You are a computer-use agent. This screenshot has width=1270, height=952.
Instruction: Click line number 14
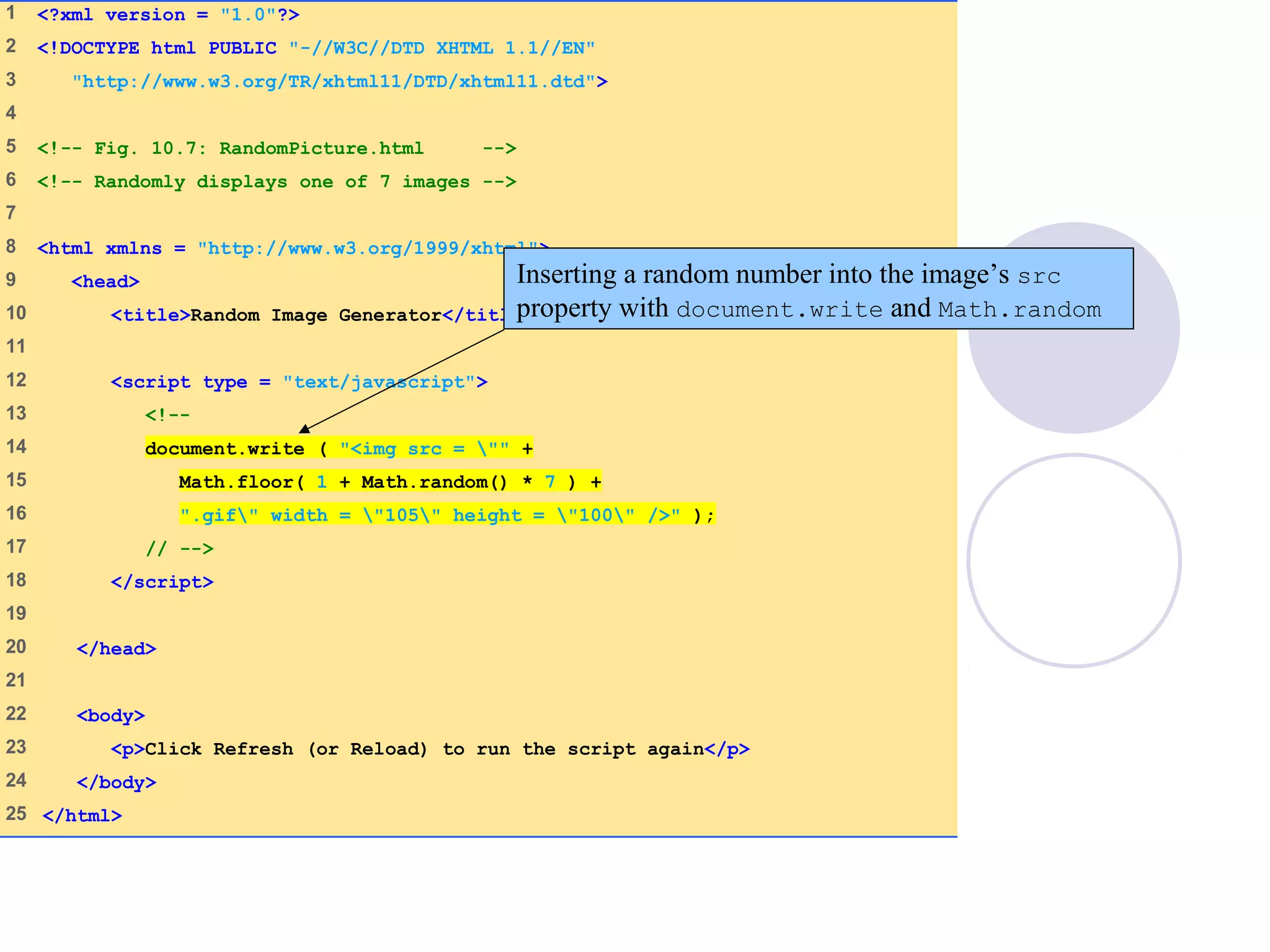pyautogui.click(x=16, y=447)
